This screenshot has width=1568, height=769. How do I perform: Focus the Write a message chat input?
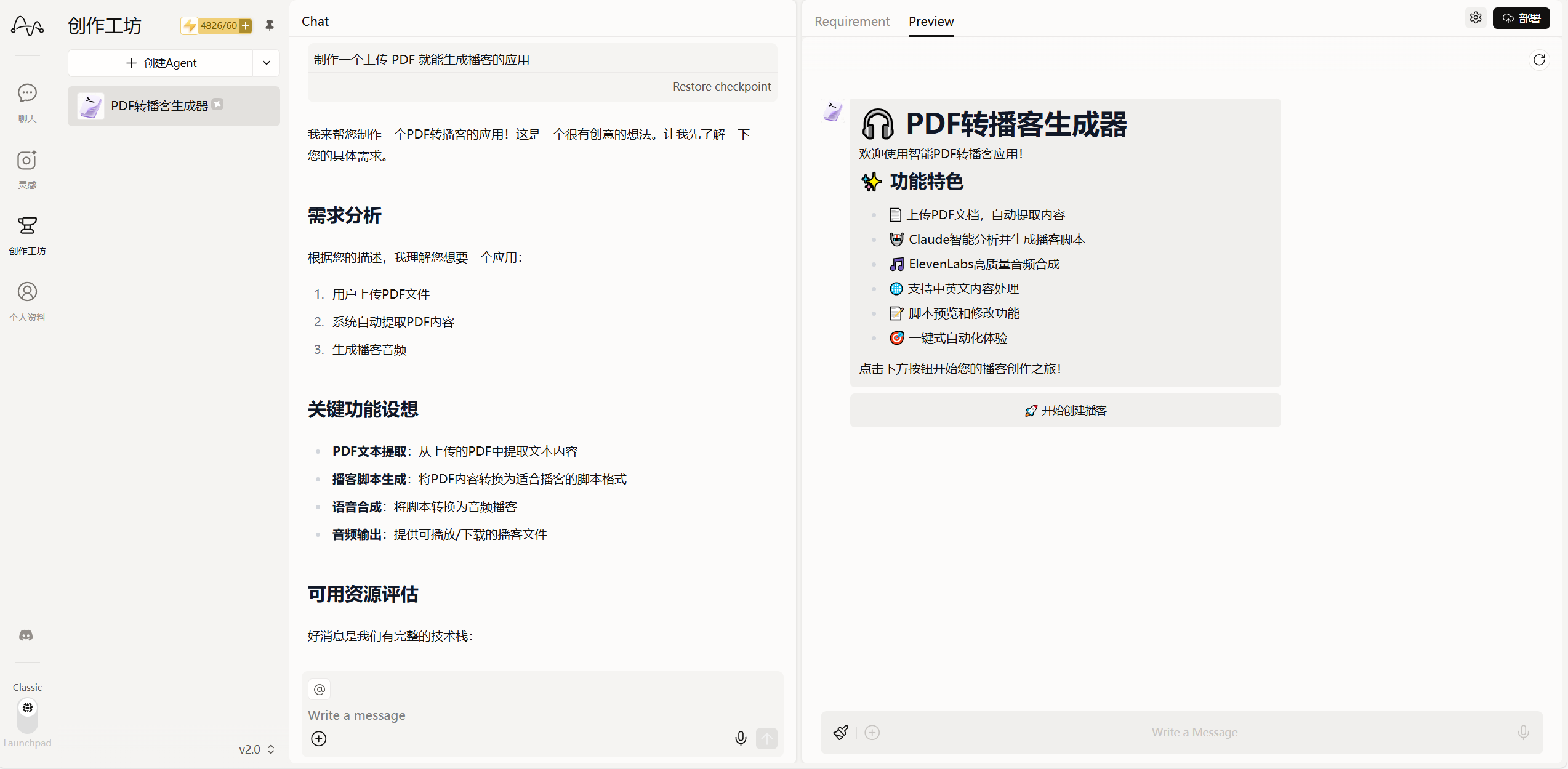click(542, 715)
